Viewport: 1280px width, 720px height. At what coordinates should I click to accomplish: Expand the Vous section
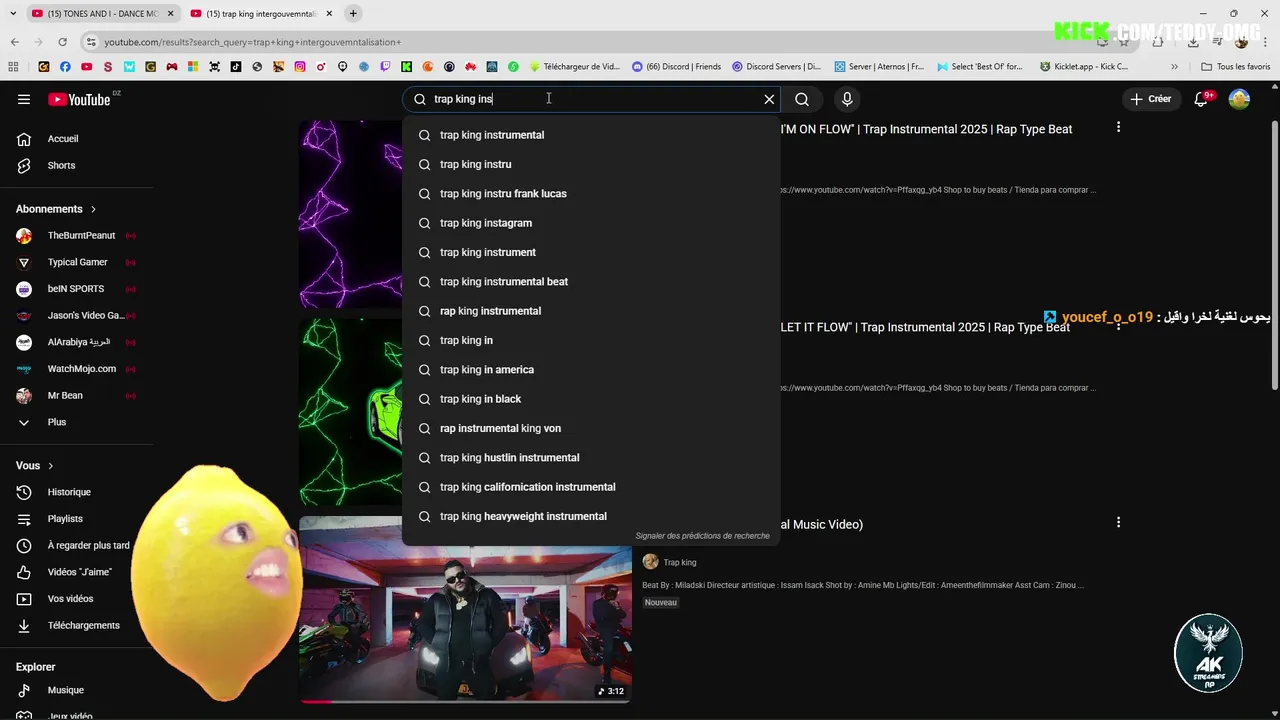pos(36,466)
